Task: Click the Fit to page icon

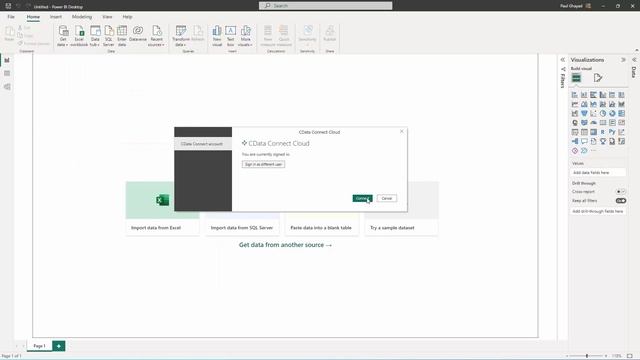Action: coord(630,356)
